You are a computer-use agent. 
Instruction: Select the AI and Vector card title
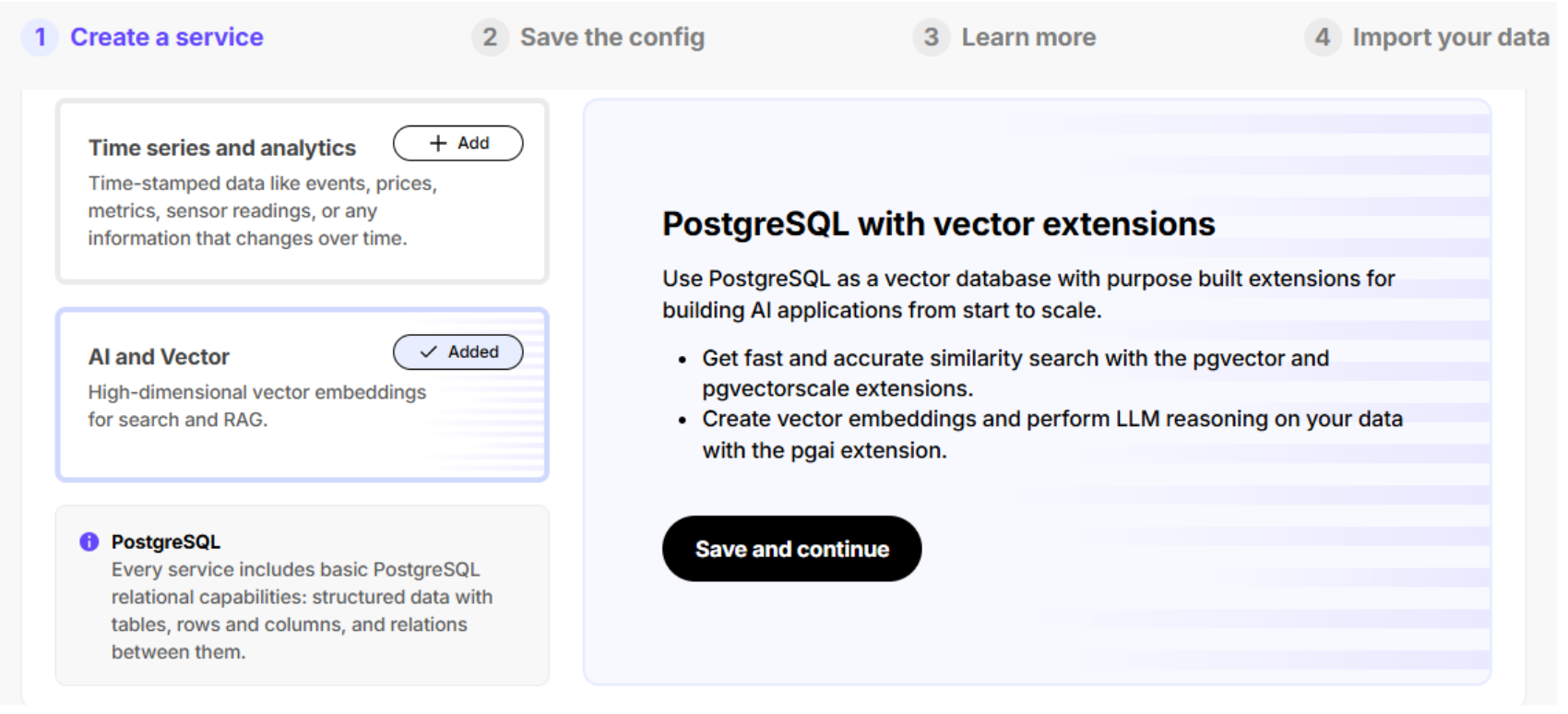pyautogui.click(x=159, y=357)
